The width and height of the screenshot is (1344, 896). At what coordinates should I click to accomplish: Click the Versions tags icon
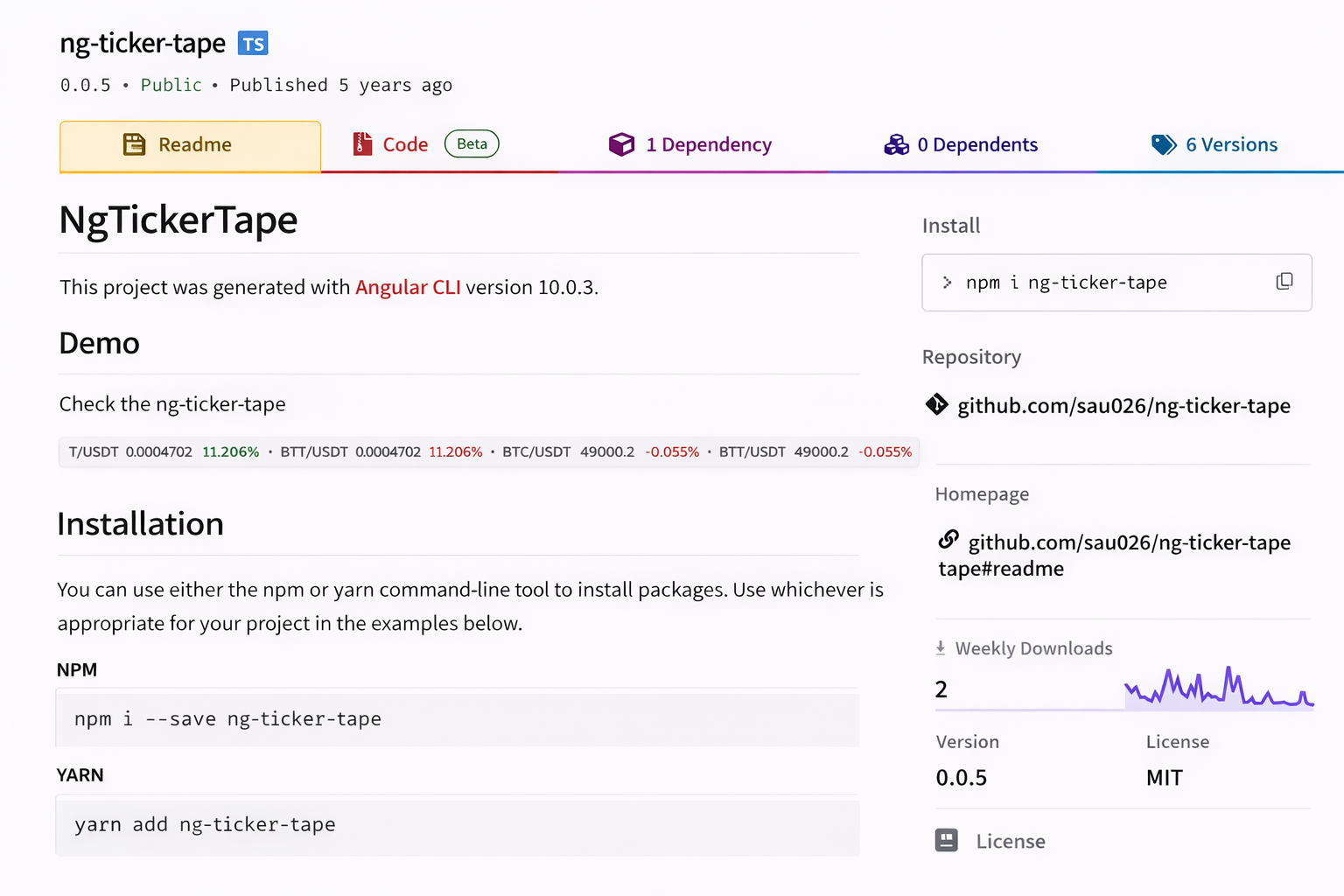[1164, 144]
